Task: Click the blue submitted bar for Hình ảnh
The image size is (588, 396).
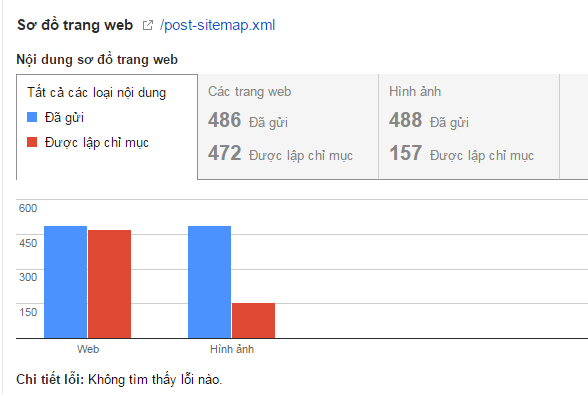Action: click(209, 282)
